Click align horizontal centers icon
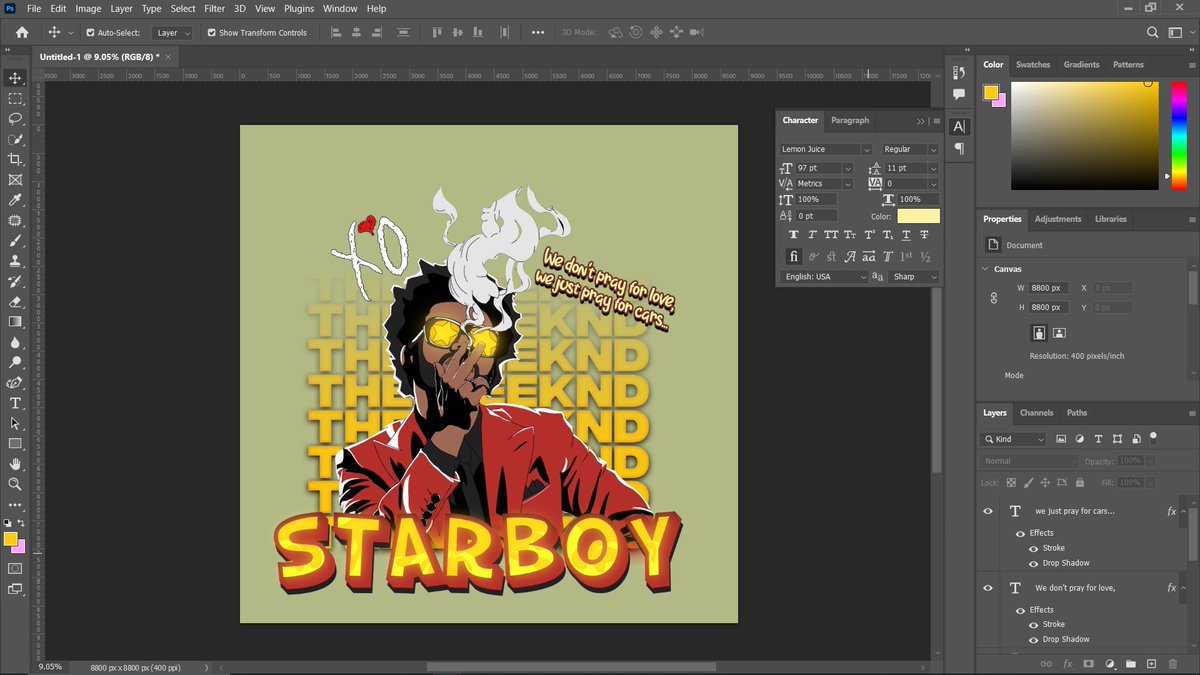The height and width of the screenshot is (675, 1200). click(x=358, y=32)
